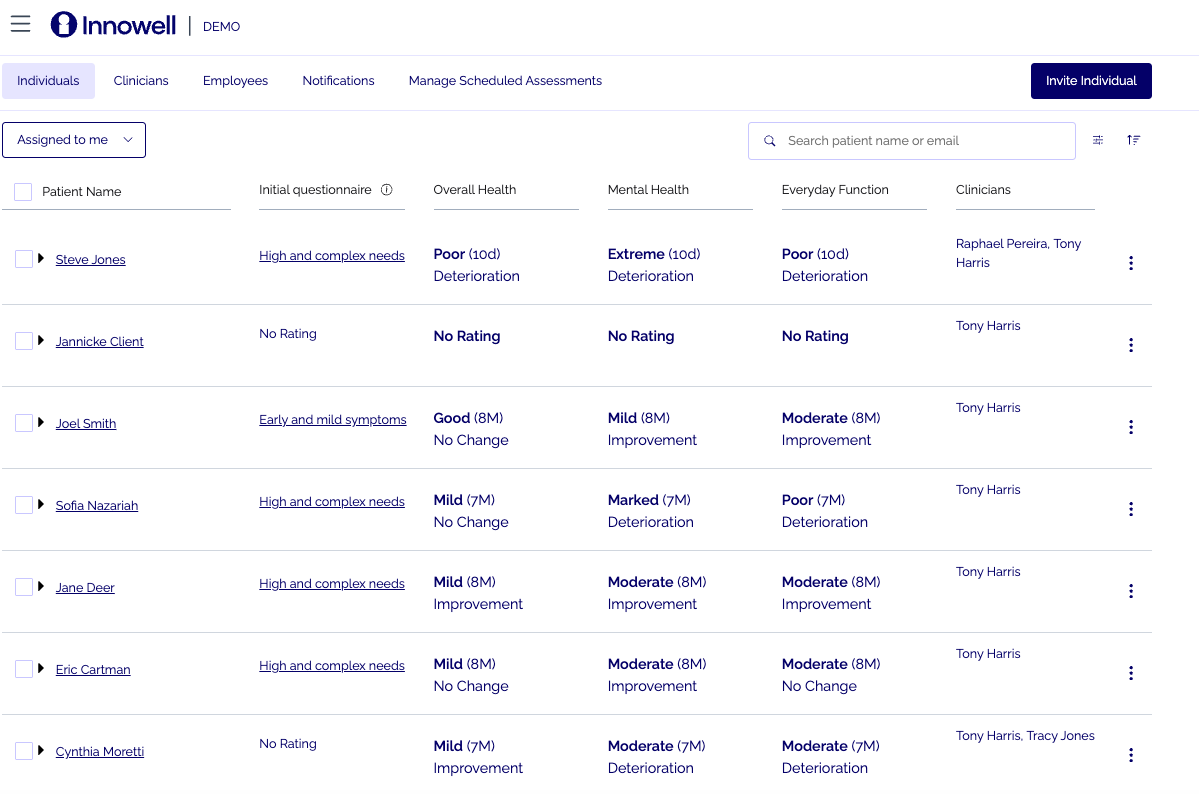Open more options for Sofia Nazariah
Viewport: 1199px width, 794px height.
coord(1131,509)
